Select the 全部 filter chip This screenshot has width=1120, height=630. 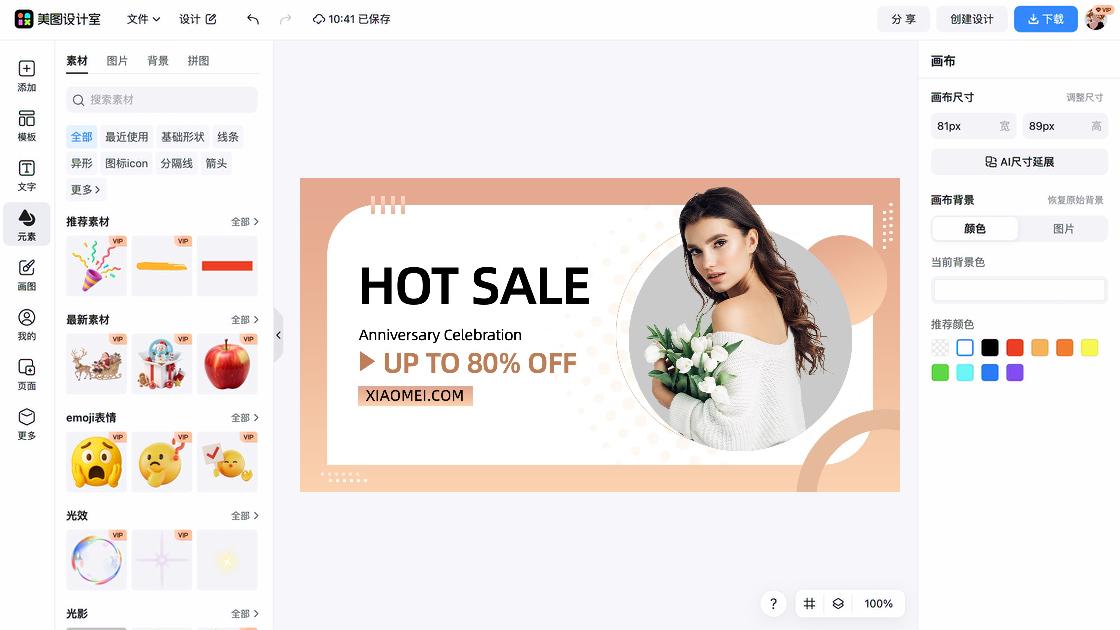click(81, 136)
